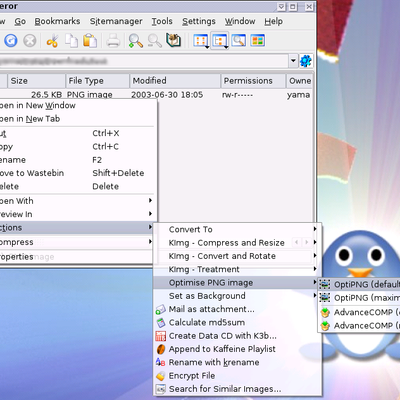The image size is (400, 400).
Task: Click the grey stop loading icon
Action: point(30,41)
